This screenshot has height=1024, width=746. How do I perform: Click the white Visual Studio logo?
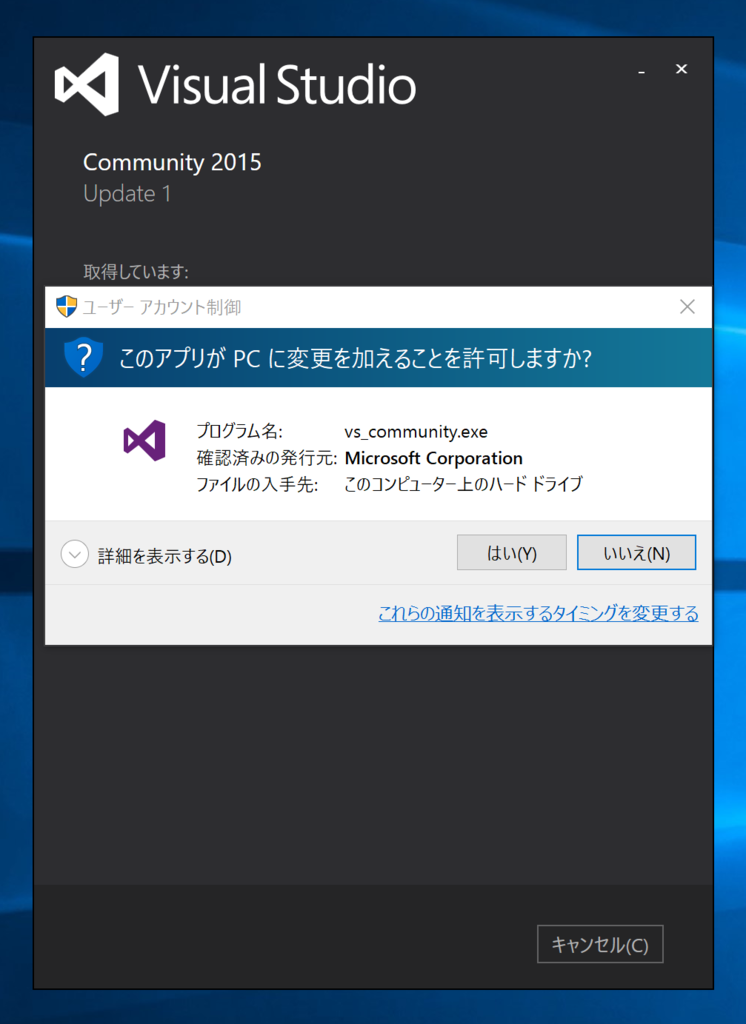click(88, 85)
